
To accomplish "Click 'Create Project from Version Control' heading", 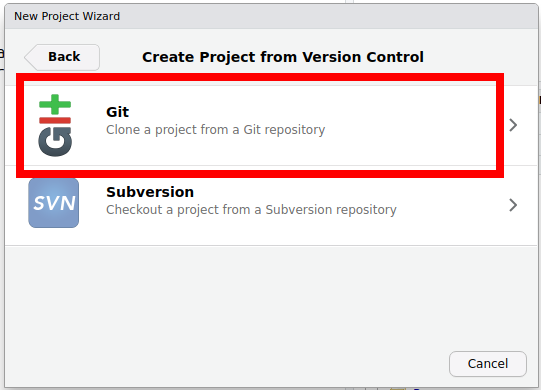I will tap(283, 57).
